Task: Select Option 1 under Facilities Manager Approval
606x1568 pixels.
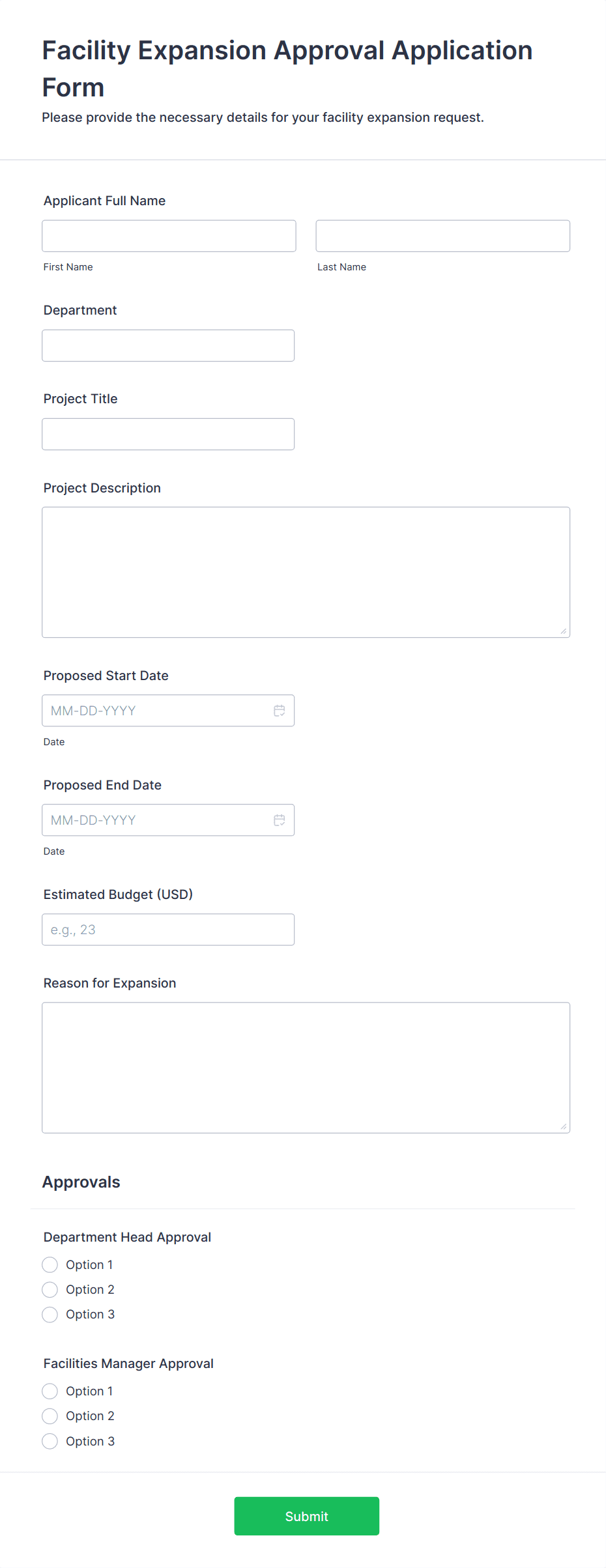Action: pyautogui.click(x=50, y=1391)
